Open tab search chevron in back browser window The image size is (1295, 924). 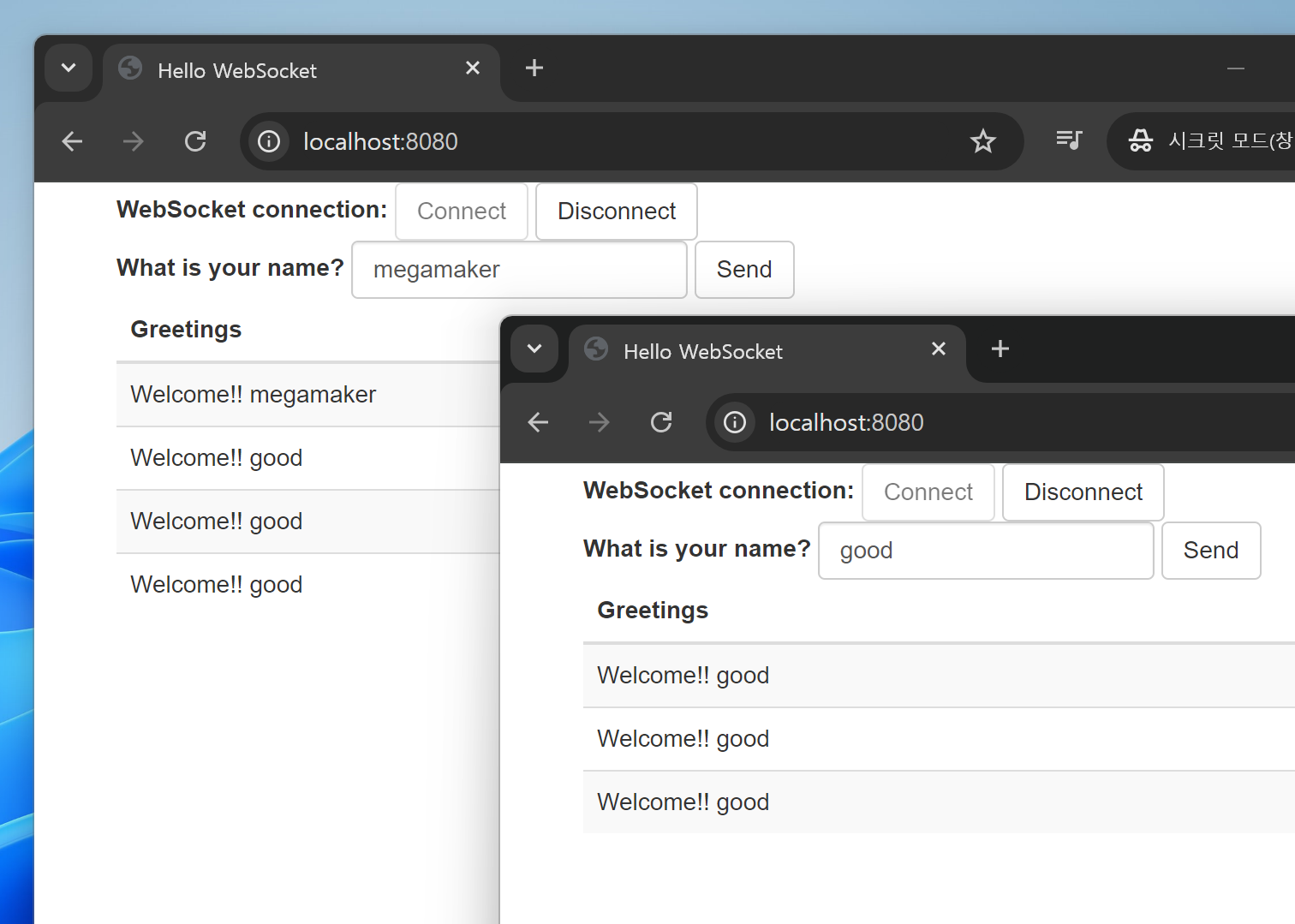tap(69, 68)
